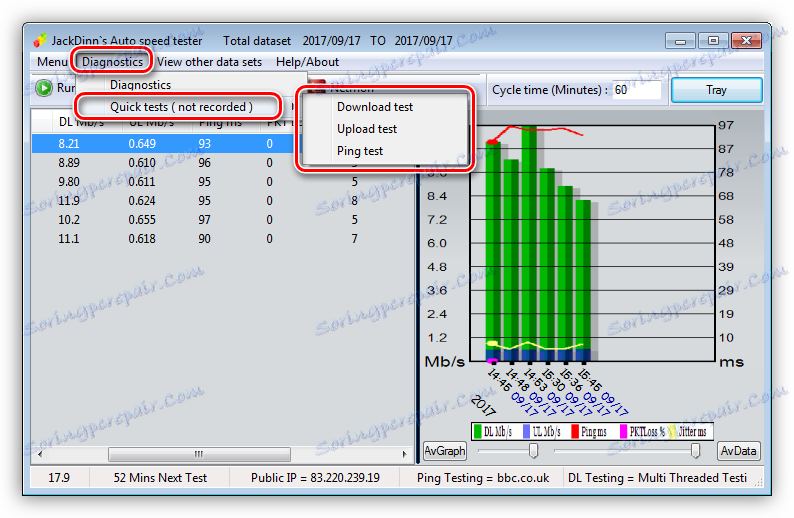794x518 pixels.
Task: Click the green bar at 15:45
Action: coord(583,280)
